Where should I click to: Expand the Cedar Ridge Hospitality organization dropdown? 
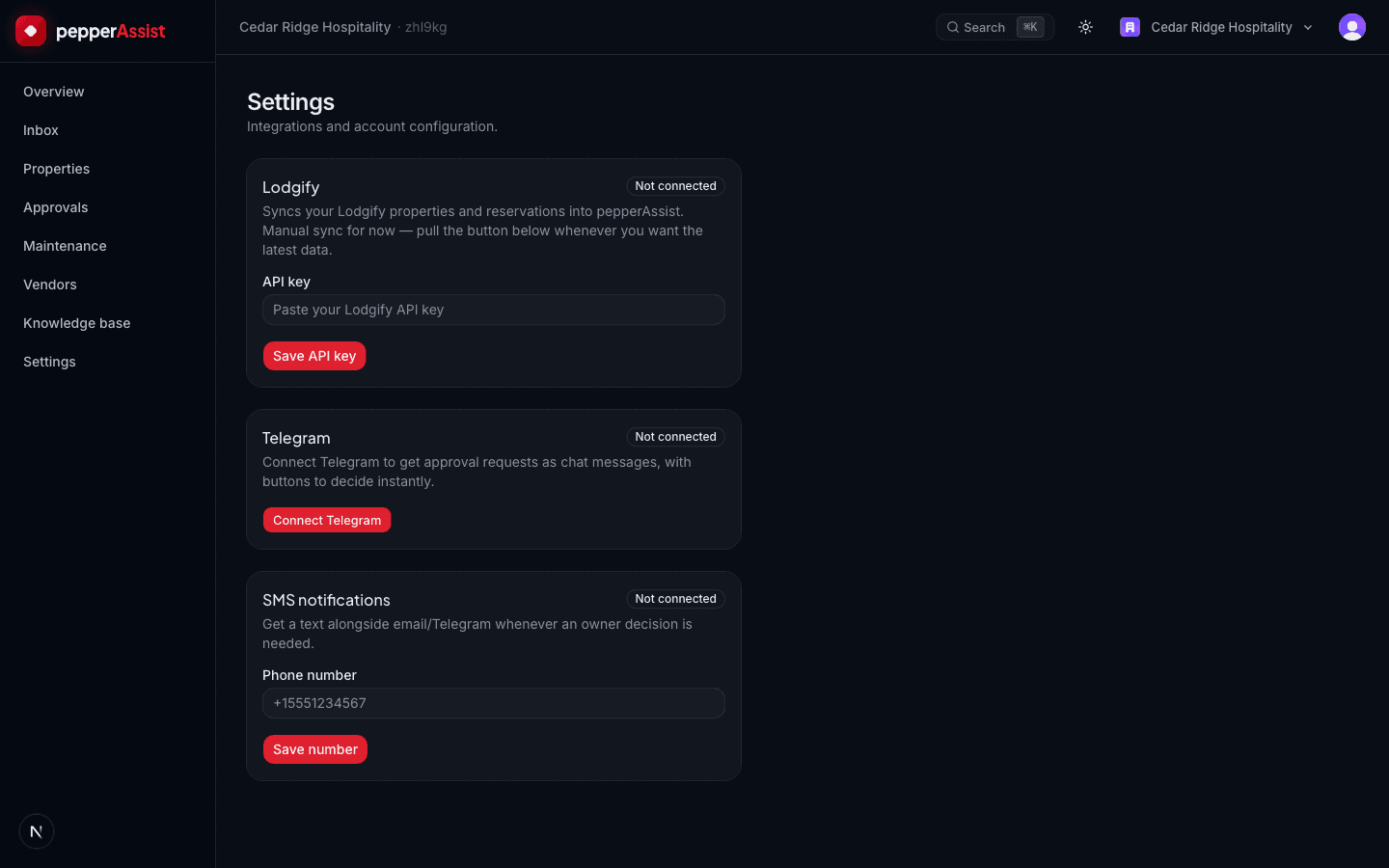1216,27
